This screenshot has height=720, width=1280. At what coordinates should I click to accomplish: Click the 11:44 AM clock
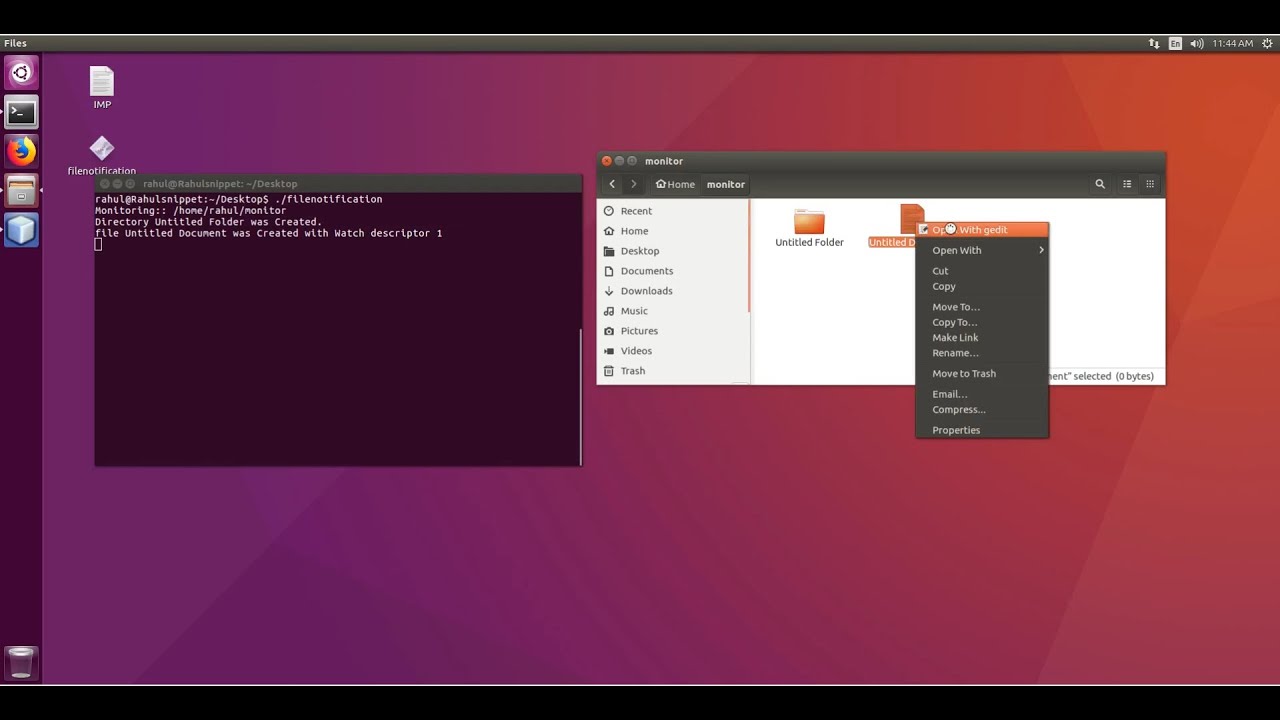[x=1232, y=43]
